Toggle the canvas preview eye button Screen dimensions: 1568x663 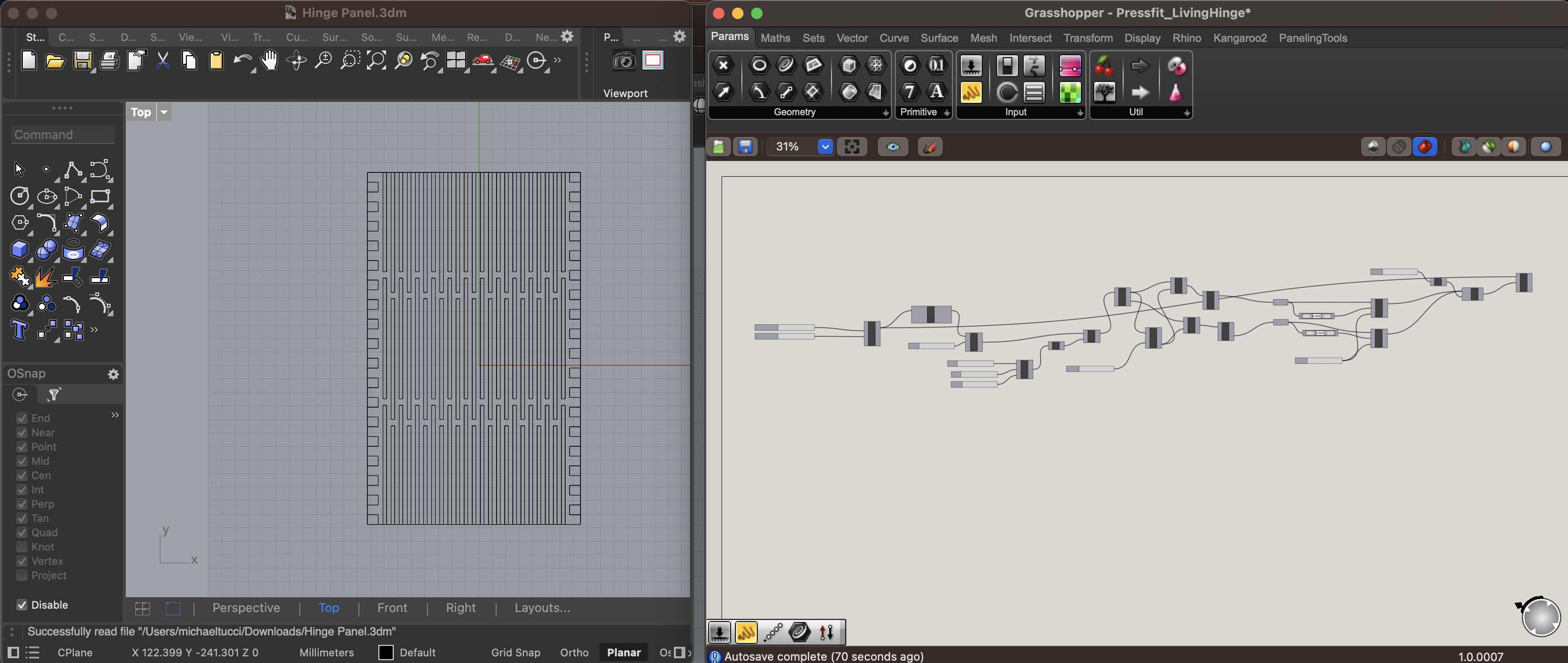pyautogui.click(x=893, y=147)
